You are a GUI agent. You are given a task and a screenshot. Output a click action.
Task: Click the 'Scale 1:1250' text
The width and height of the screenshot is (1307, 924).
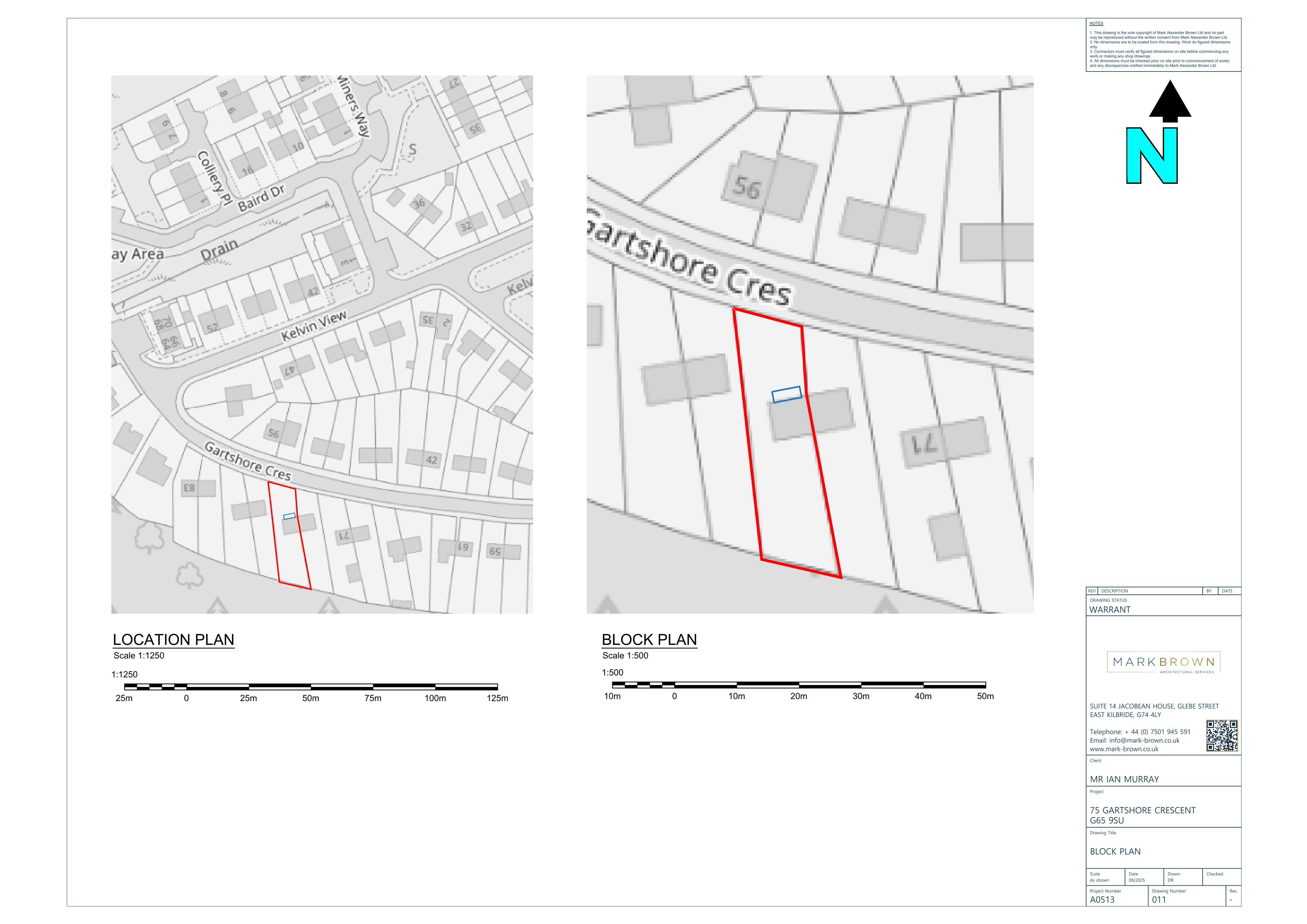[139, 656]
